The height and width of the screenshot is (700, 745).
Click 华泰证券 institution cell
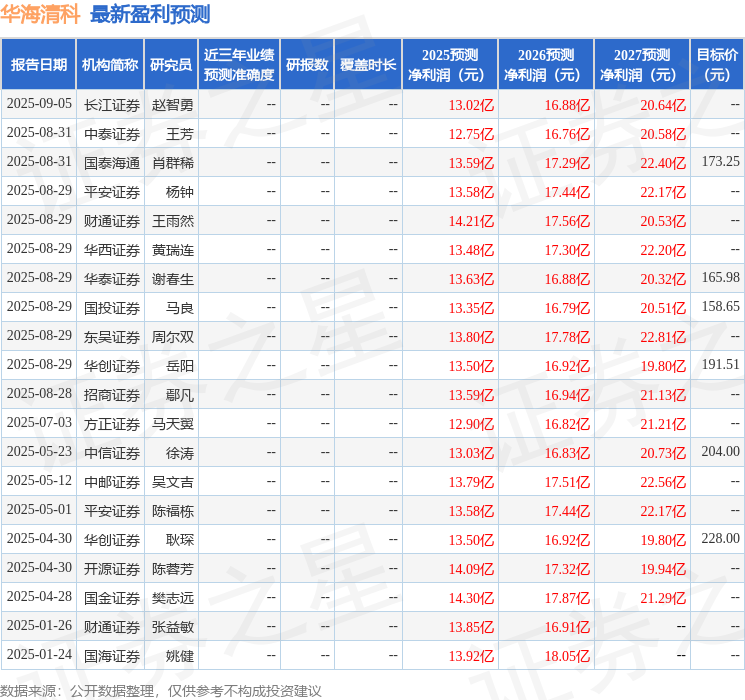[112, 279]
